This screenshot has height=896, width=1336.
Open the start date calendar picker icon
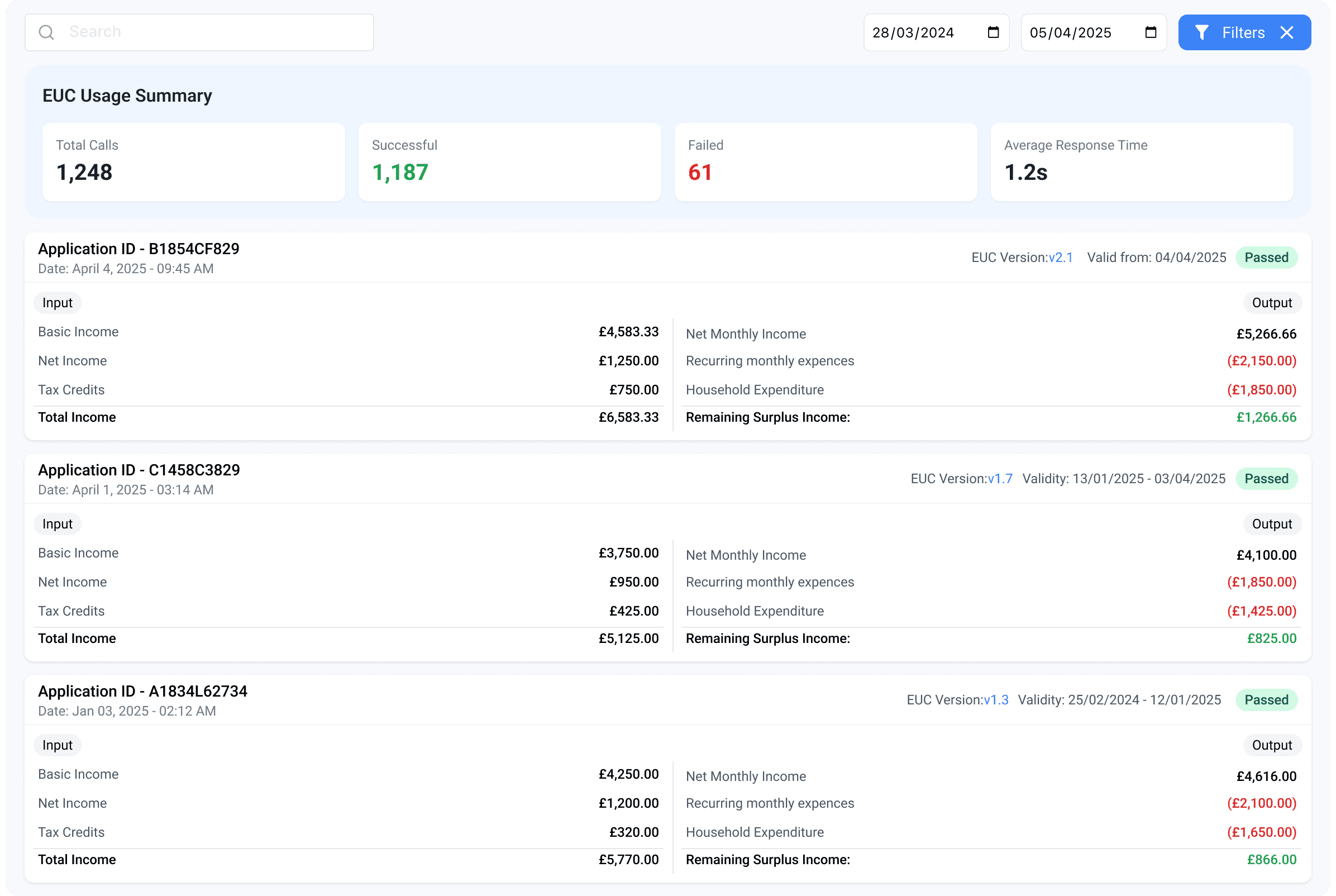click(993, 32)
